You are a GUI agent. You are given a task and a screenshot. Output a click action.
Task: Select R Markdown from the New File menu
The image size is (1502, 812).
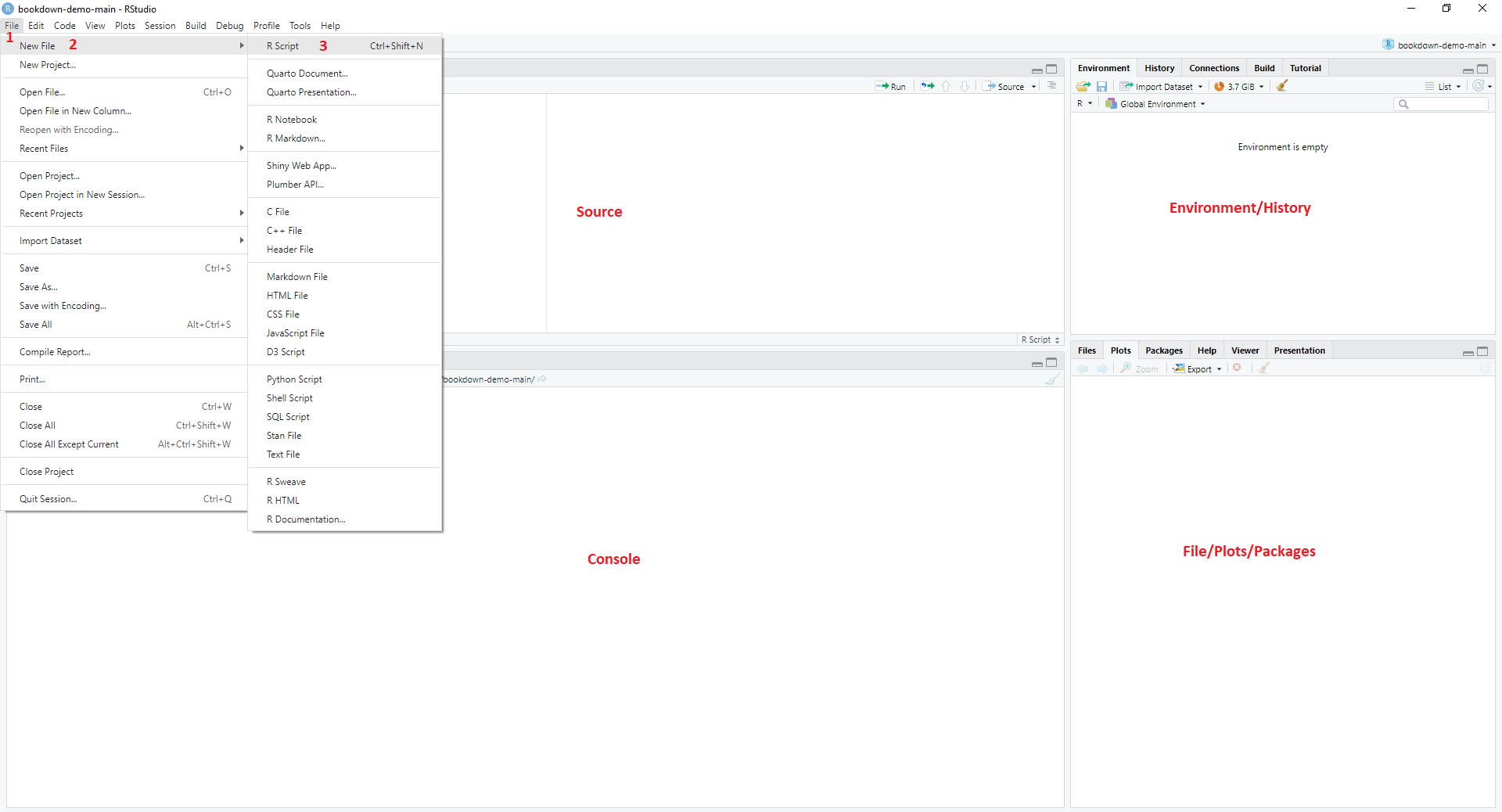(296, 138)
